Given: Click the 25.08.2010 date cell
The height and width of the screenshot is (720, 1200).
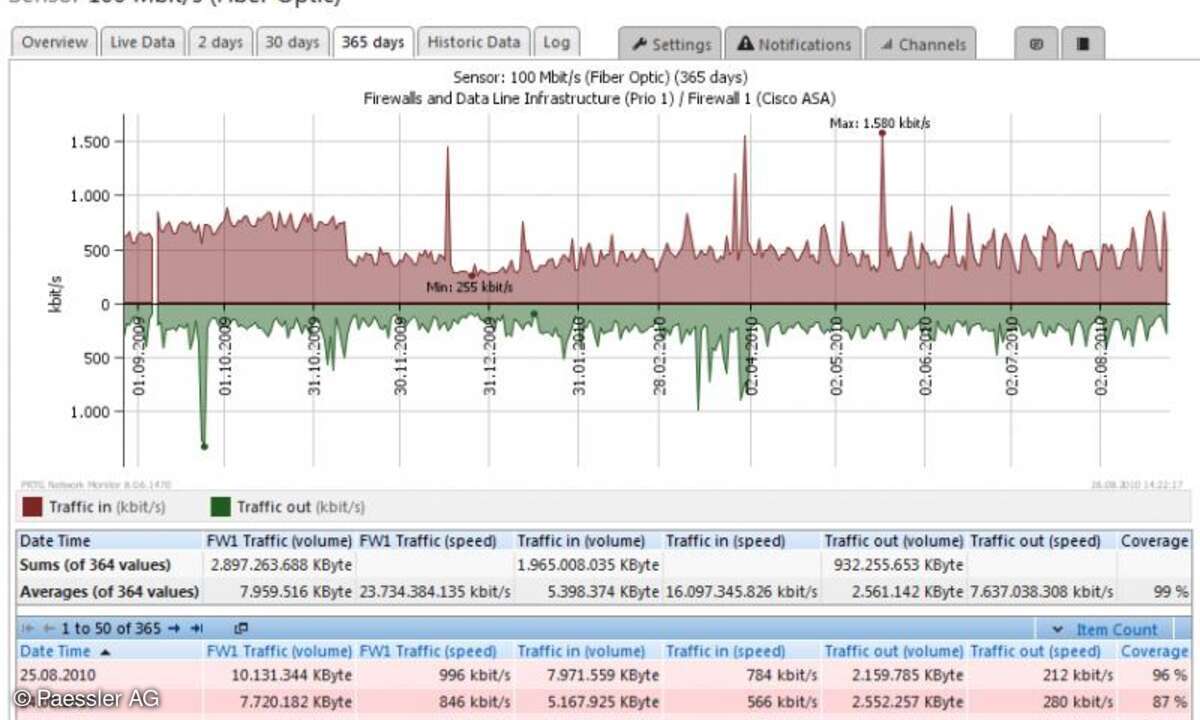Looking at the screenshot, I should tap(59, 674).
